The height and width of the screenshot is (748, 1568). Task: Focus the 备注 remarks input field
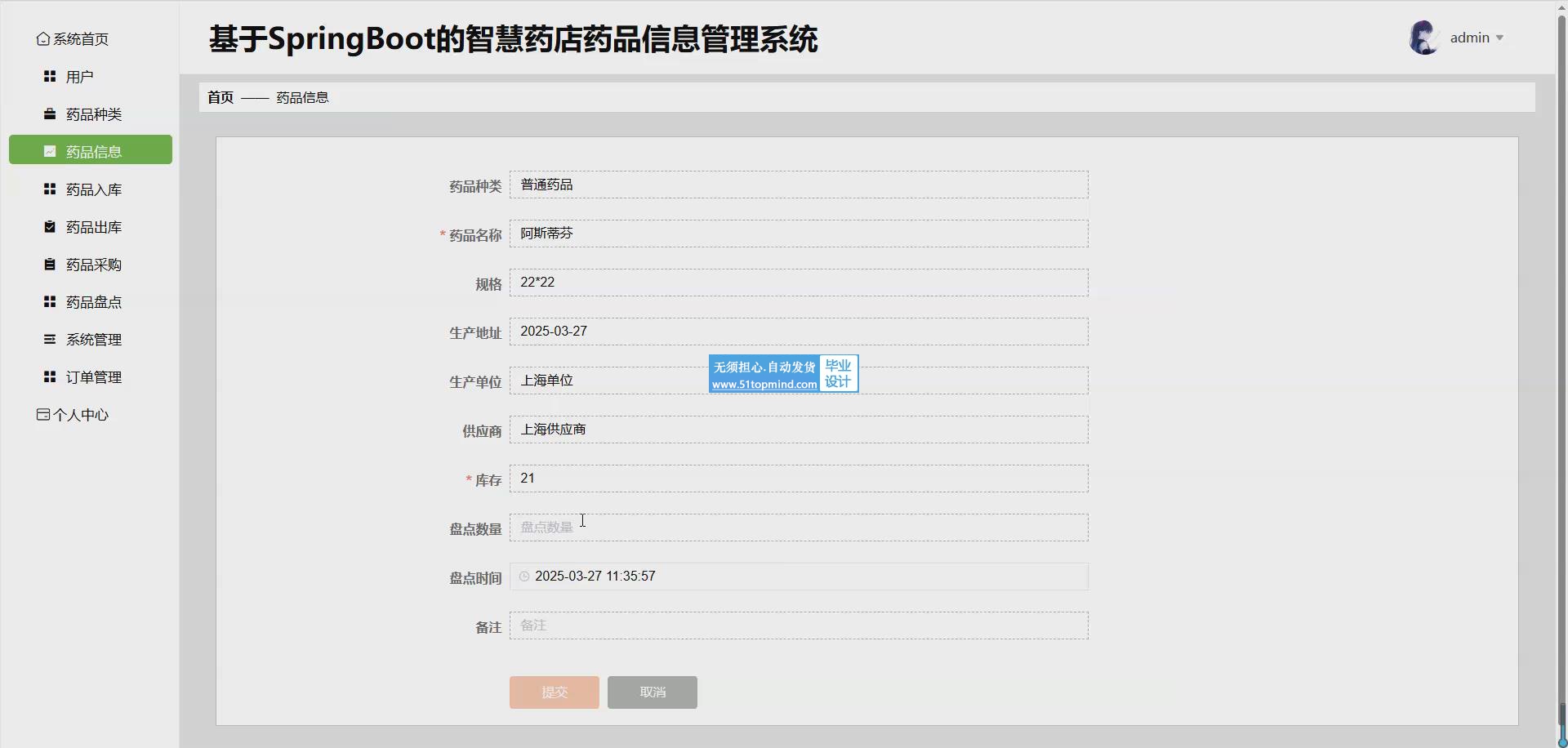point(798,626)
